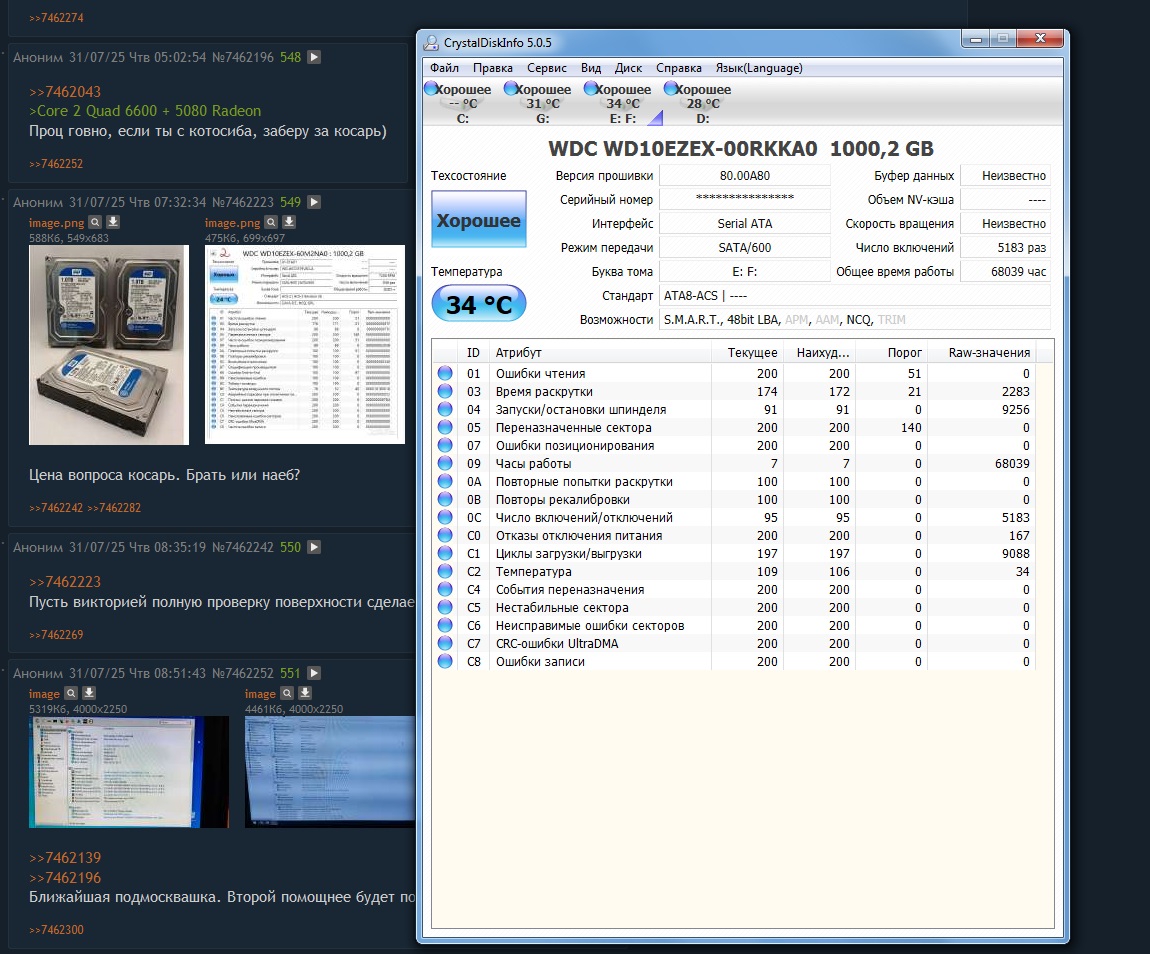Image resolution: width=1150 pixels, height=954 pixels.
Task: Click the CrystalDiskInfo title bar icon
Action: coord(431,43)
